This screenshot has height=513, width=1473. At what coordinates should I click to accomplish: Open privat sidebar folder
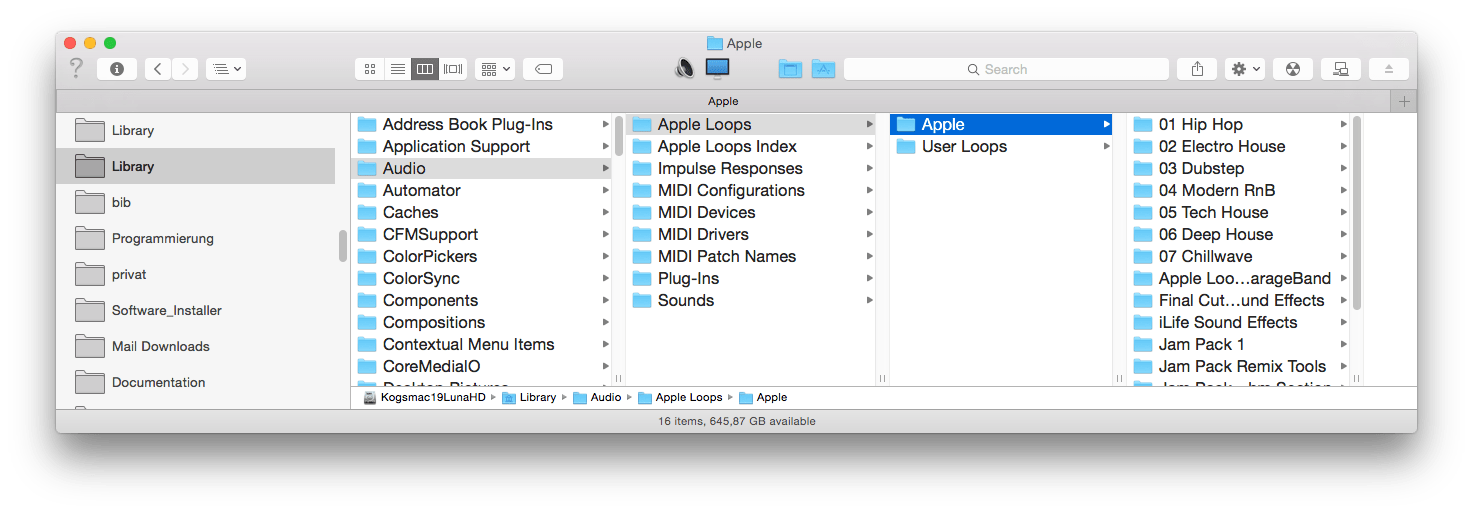point(195,274)
